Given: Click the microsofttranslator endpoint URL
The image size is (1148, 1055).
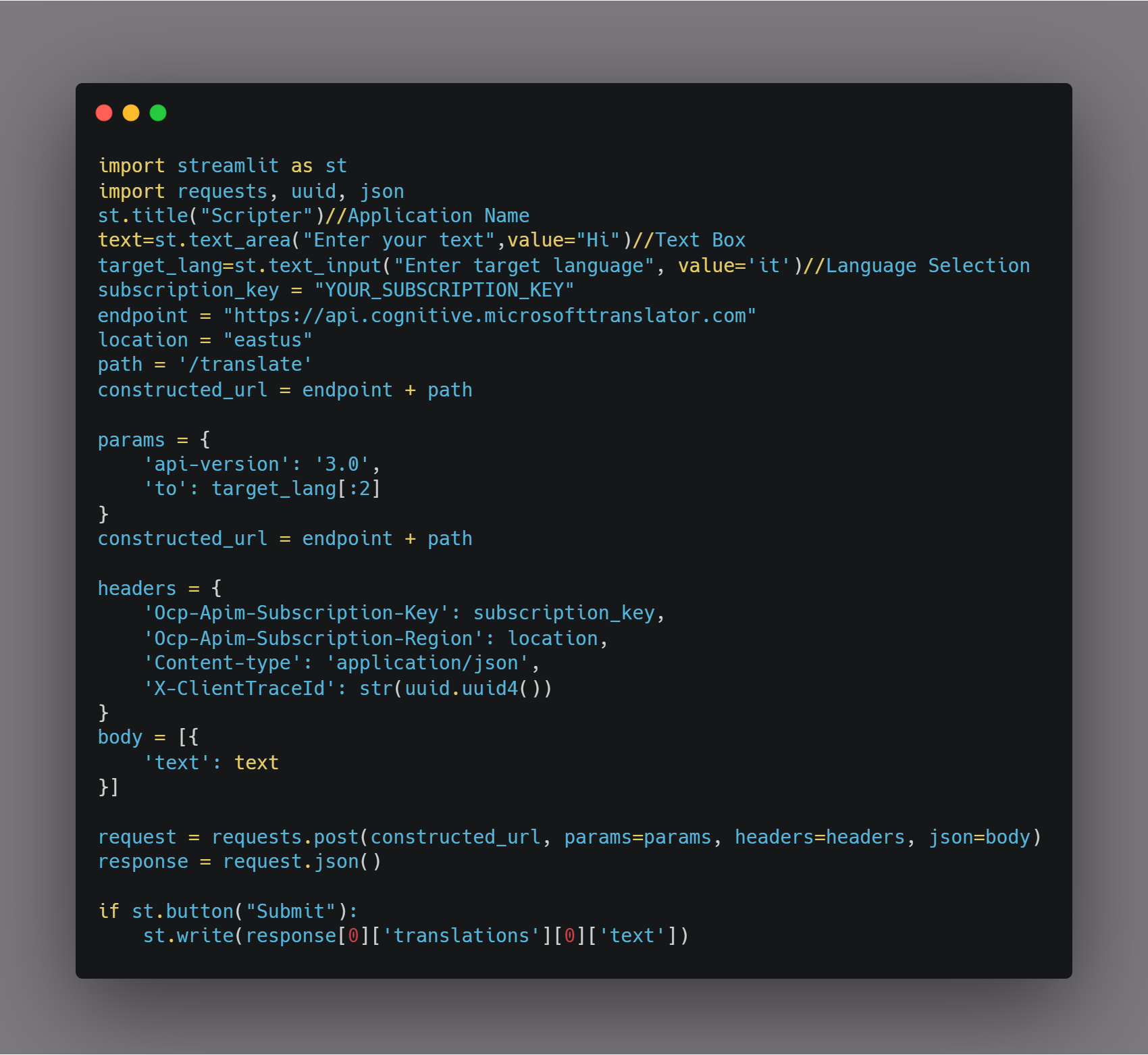Looking at the screenshot, I should [x=490, y=315].
